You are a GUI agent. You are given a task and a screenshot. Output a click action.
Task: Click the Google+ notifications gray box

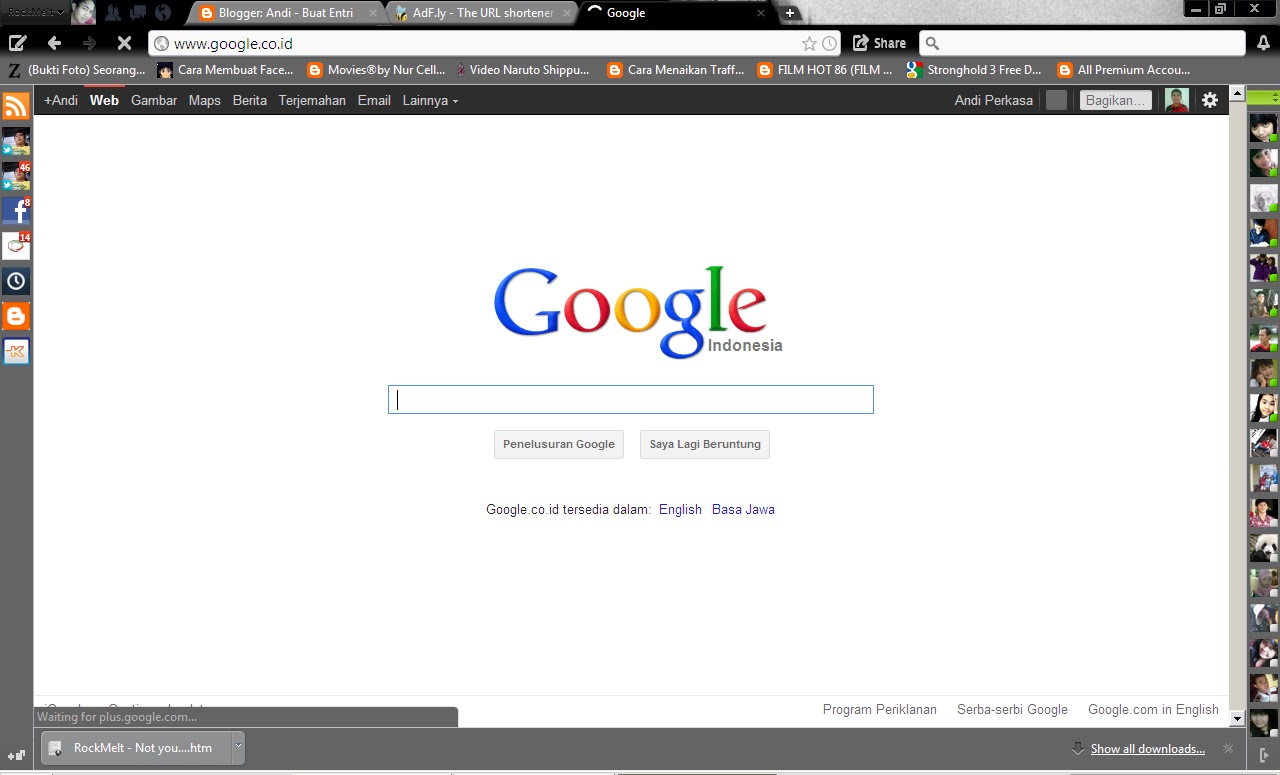[1056, 100]
